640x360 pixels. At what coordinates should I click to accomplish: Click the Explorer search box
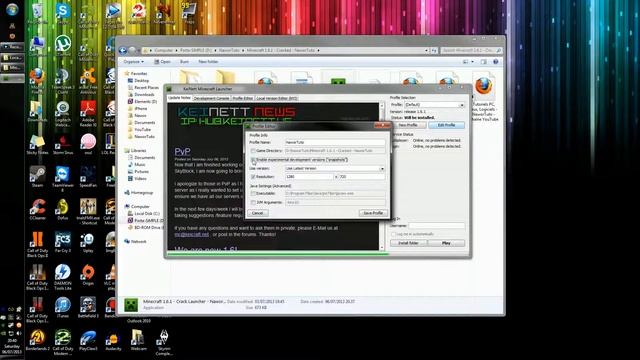[471, 50]
